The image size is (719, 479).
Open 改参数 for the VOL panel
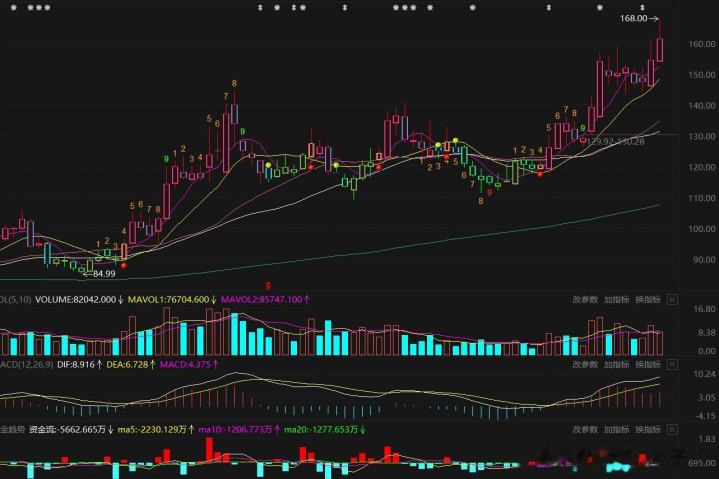tap(586, 299)
